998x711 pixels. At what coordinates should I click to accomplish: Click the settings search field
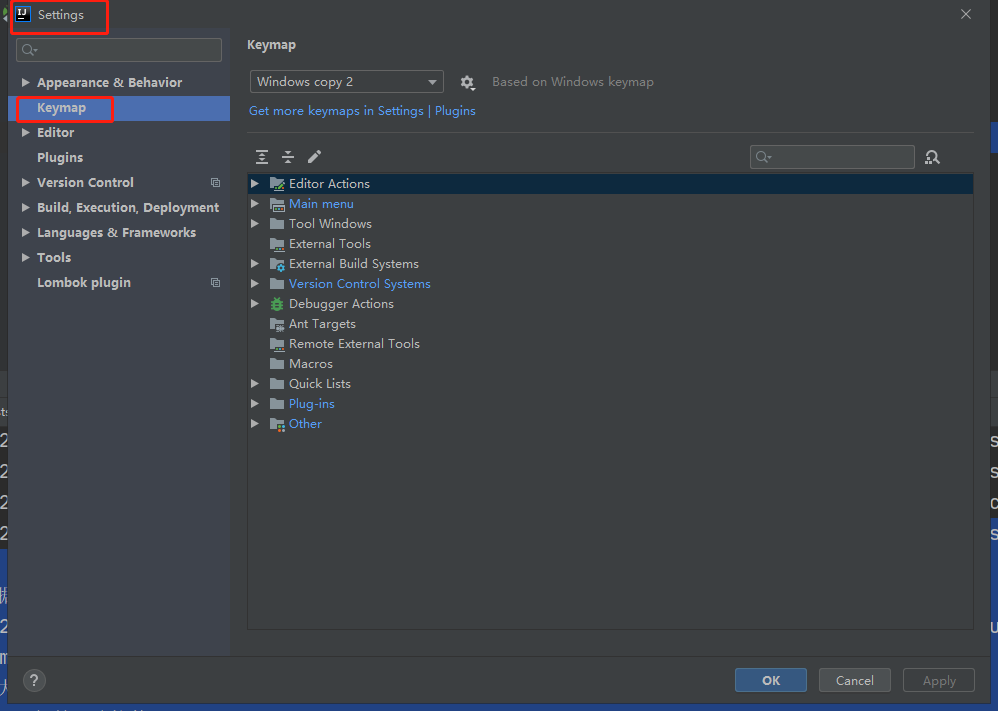tap(118, 50)
